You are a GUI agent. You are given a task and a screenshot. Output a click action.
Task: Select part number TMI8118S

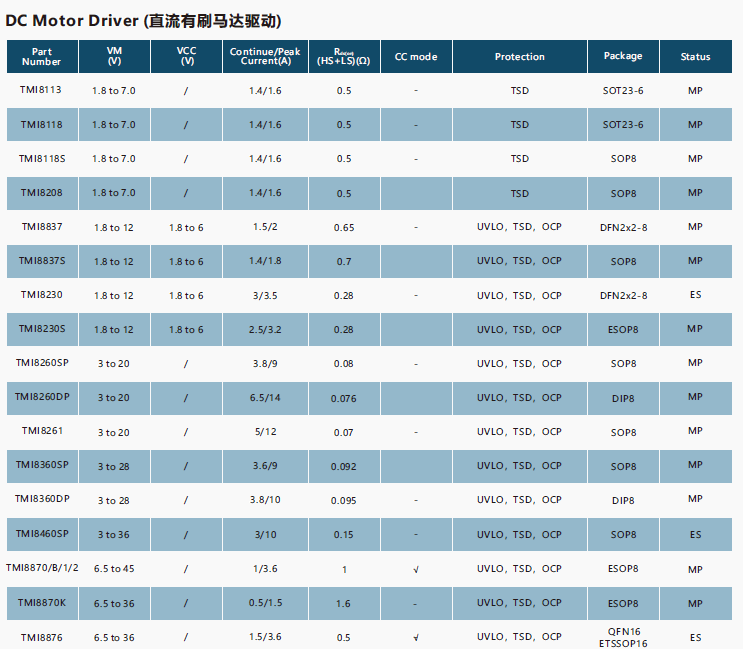[42, 158]
